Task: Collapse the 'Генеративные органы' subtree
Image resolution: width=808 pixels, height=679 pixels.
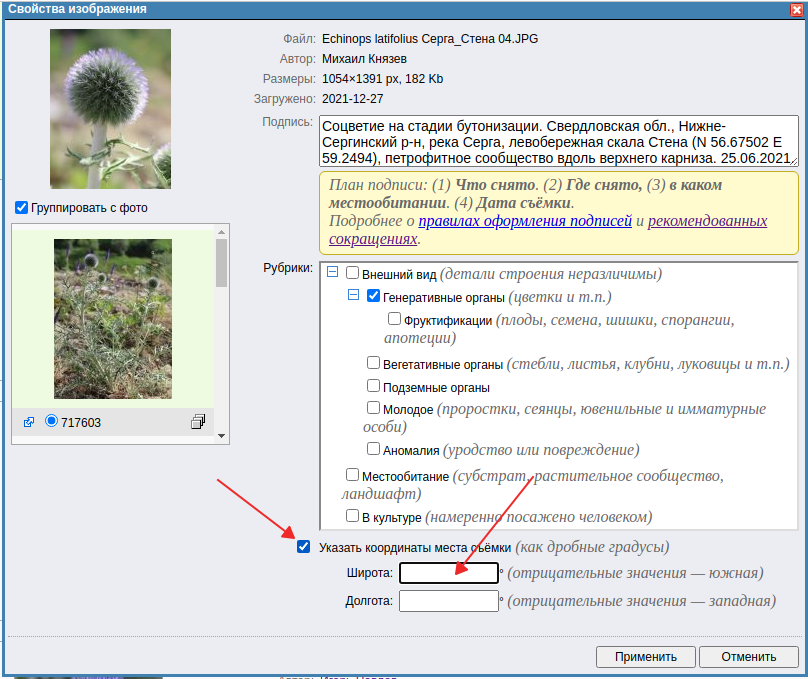Action: click(353, 296)
